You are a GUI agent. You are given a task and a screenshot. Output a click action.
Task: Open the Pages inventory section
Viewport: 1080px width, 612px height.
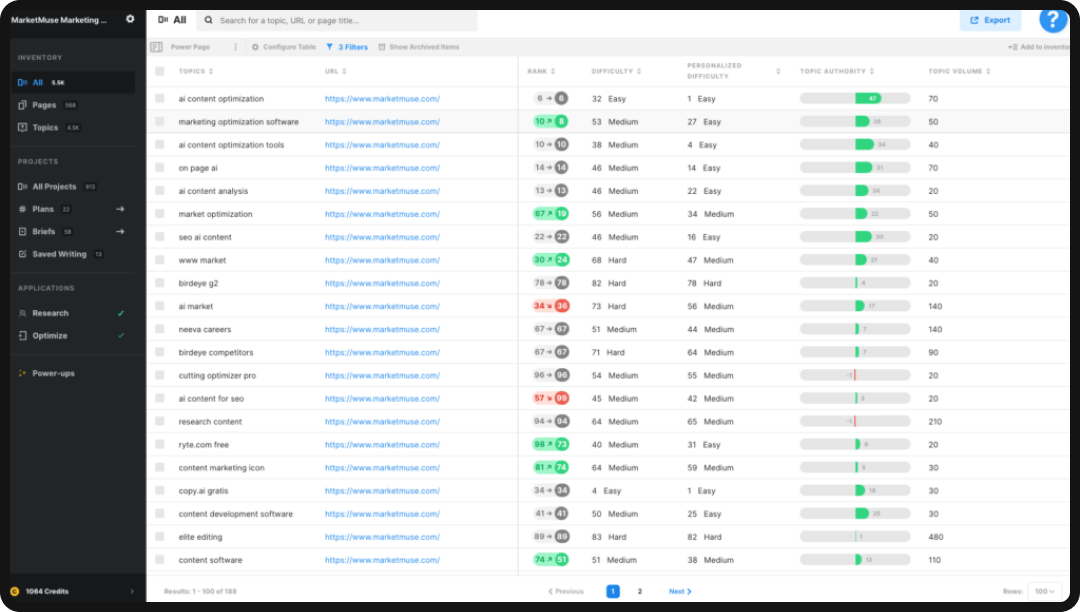pos(43,104)
